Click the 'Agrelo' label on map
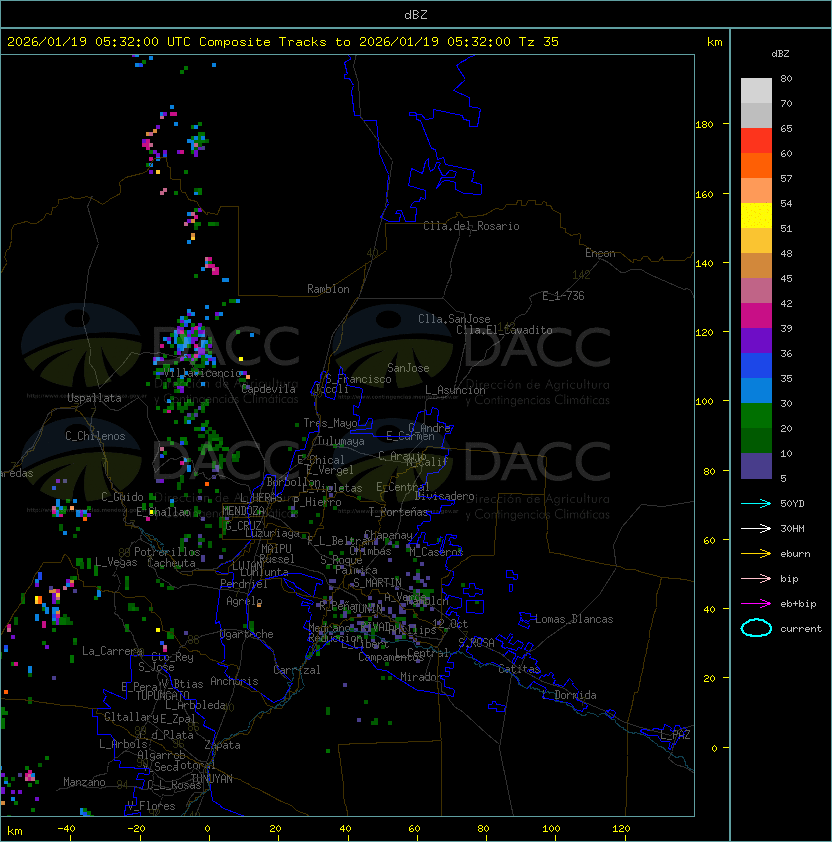832x842 pixels. [244, 601]
